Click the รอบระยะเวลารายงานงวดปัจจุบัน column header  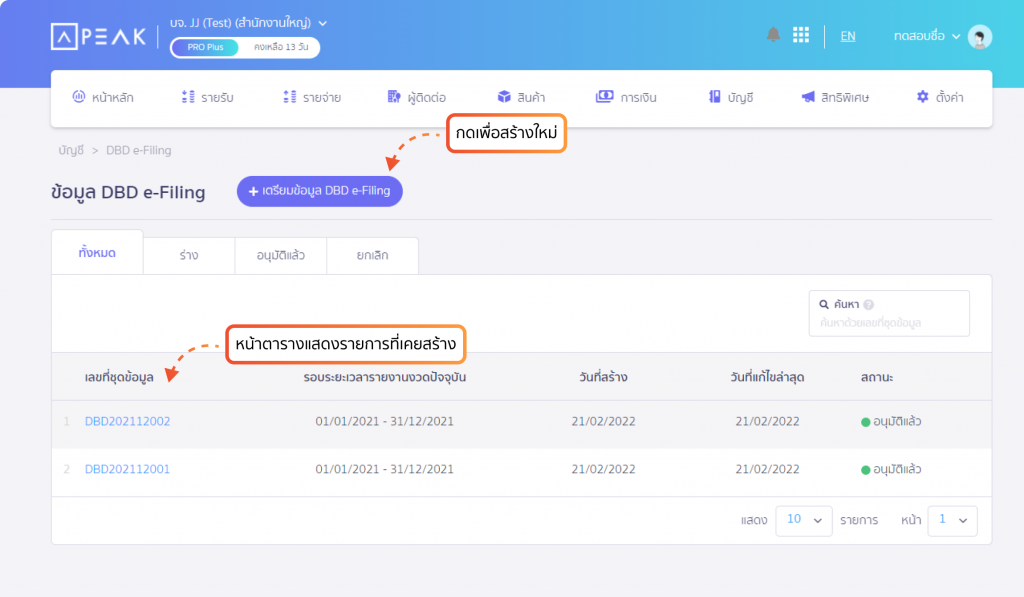point(385,378)
